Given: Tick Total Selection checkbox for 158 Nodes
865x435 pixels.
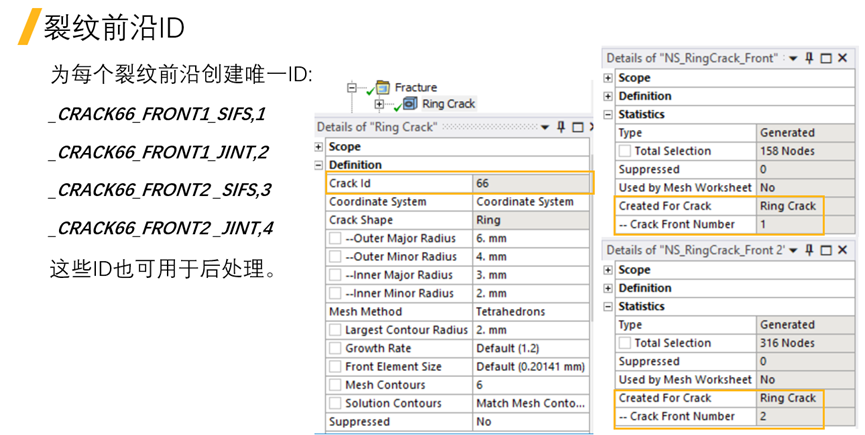Looking at the screenshot, I should coord(624,151).
